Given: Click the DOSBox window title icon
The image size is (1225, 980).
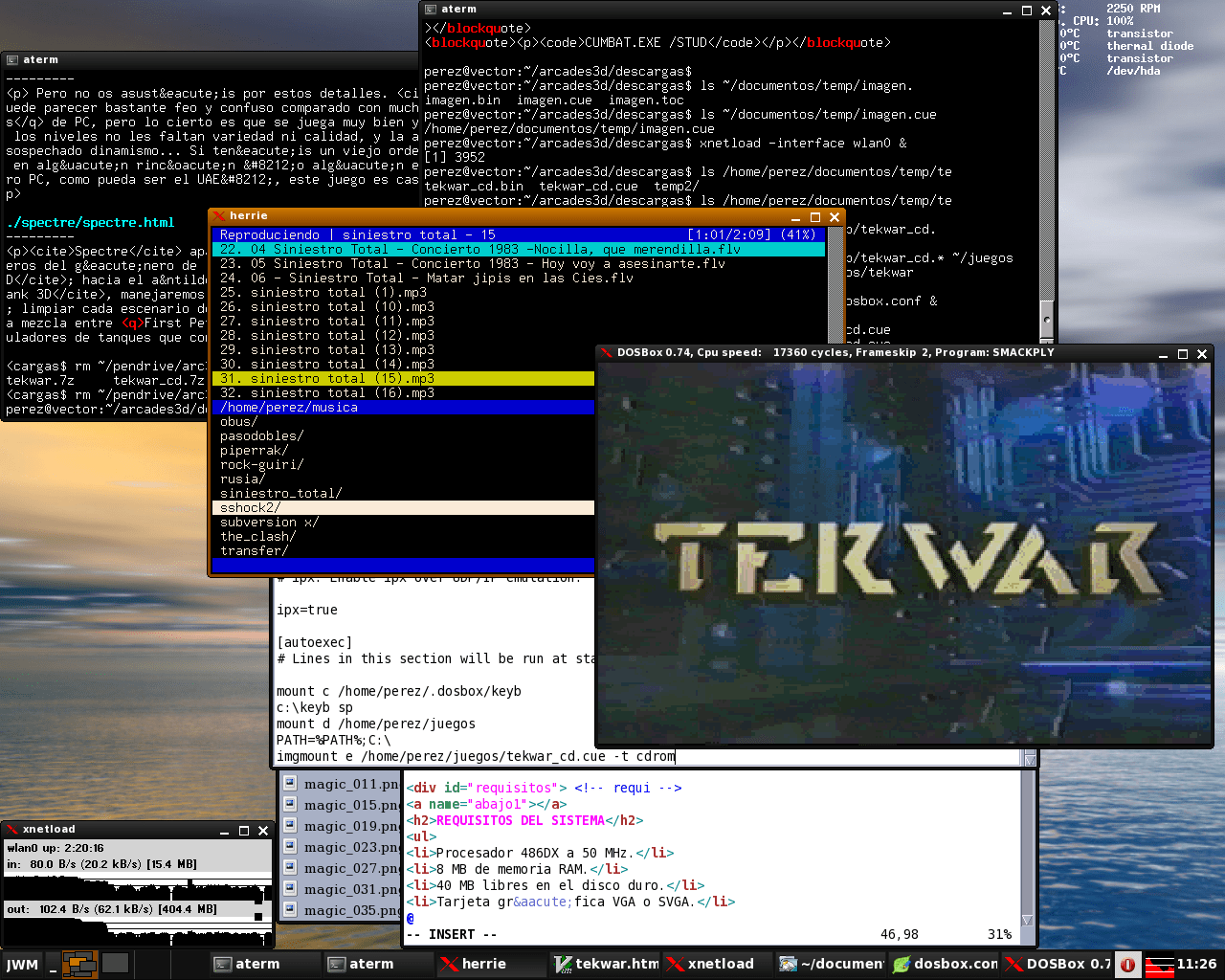Looking at the screenshot, I should coord(606,353).
